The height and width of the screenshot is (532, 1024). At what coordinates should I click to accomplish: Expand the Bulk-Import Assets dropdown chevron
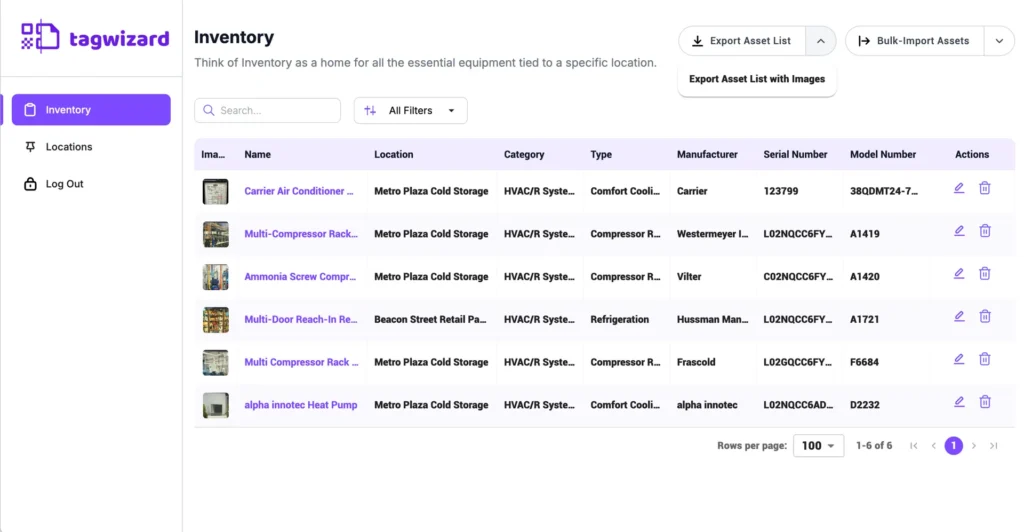tap(999, 41)
